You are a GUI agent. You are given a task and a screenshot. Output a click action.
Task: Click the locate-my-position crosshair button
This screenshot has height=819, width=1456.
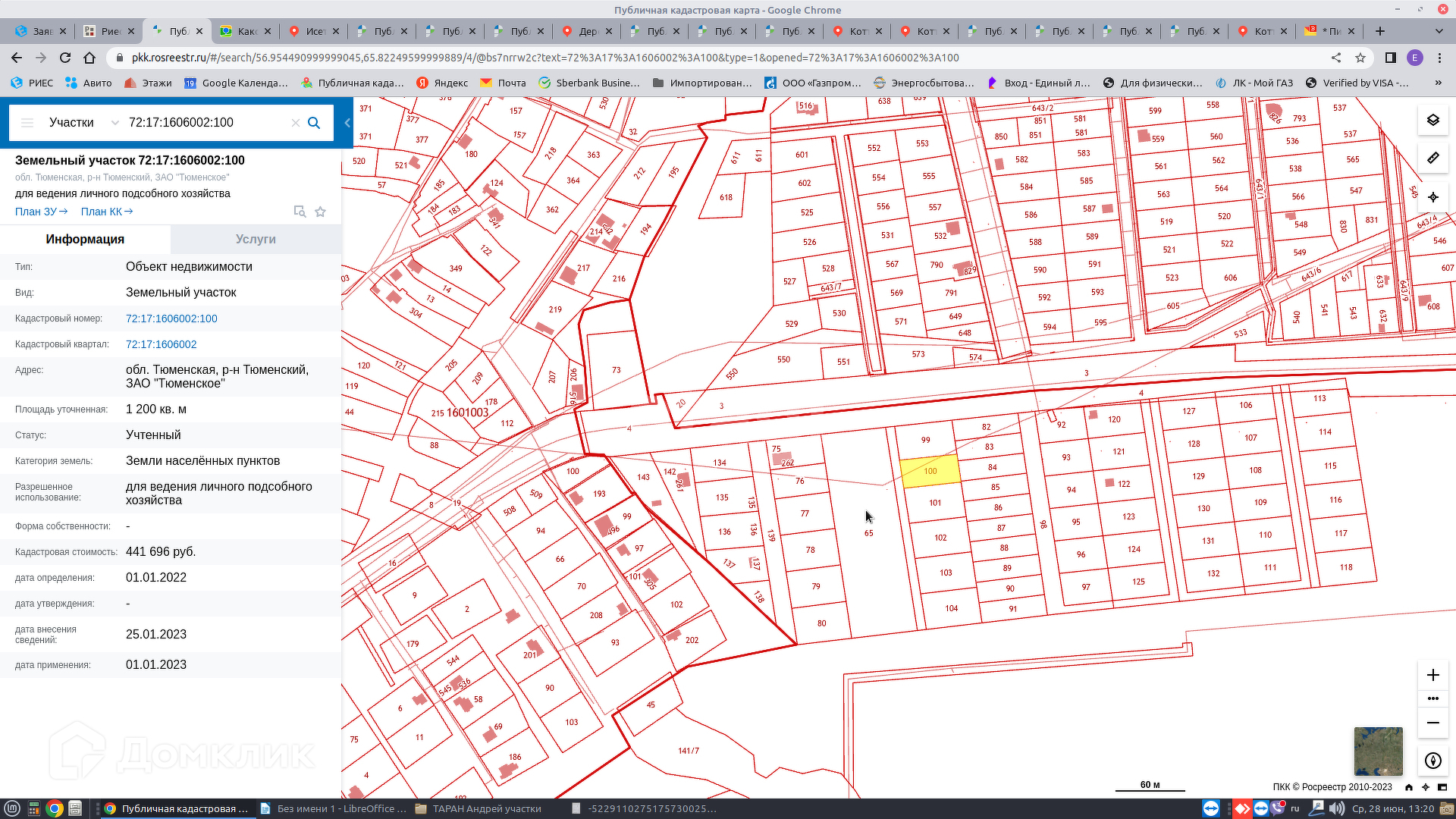(x=1432, y=197)
